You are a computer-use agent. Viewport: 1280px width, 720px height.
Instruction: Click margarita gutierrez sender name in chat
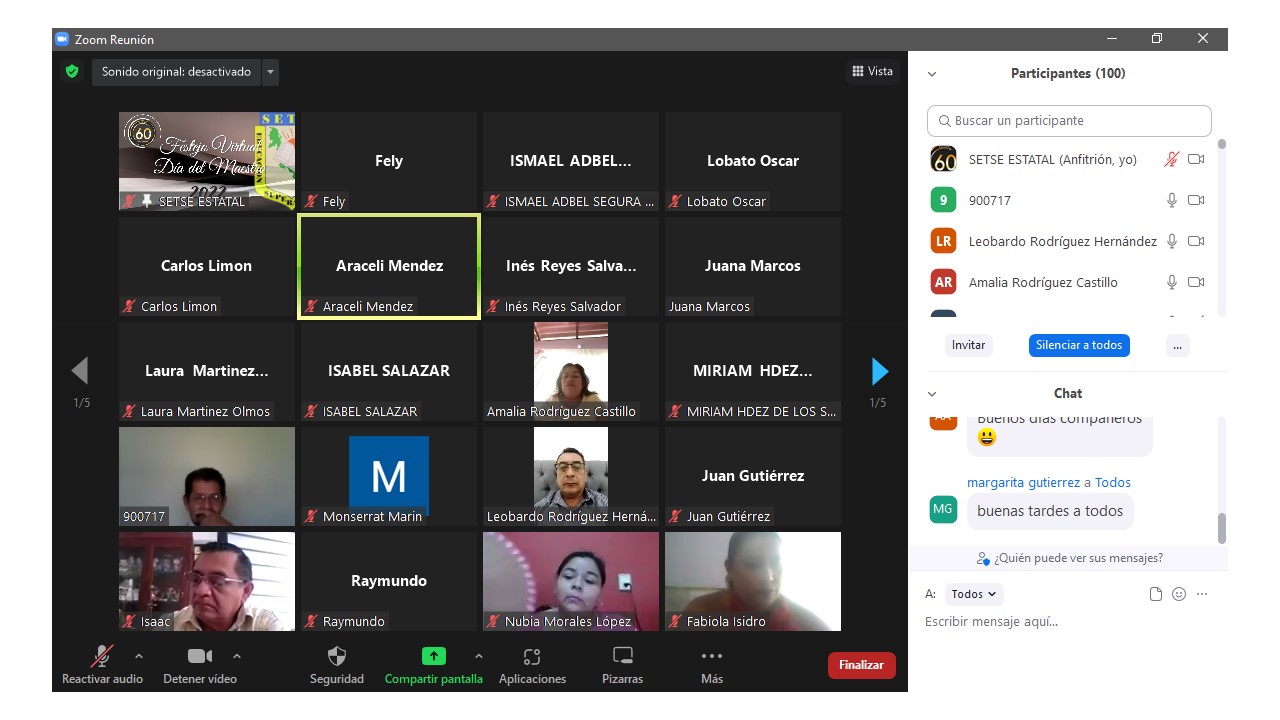(x=1023, y=482)
